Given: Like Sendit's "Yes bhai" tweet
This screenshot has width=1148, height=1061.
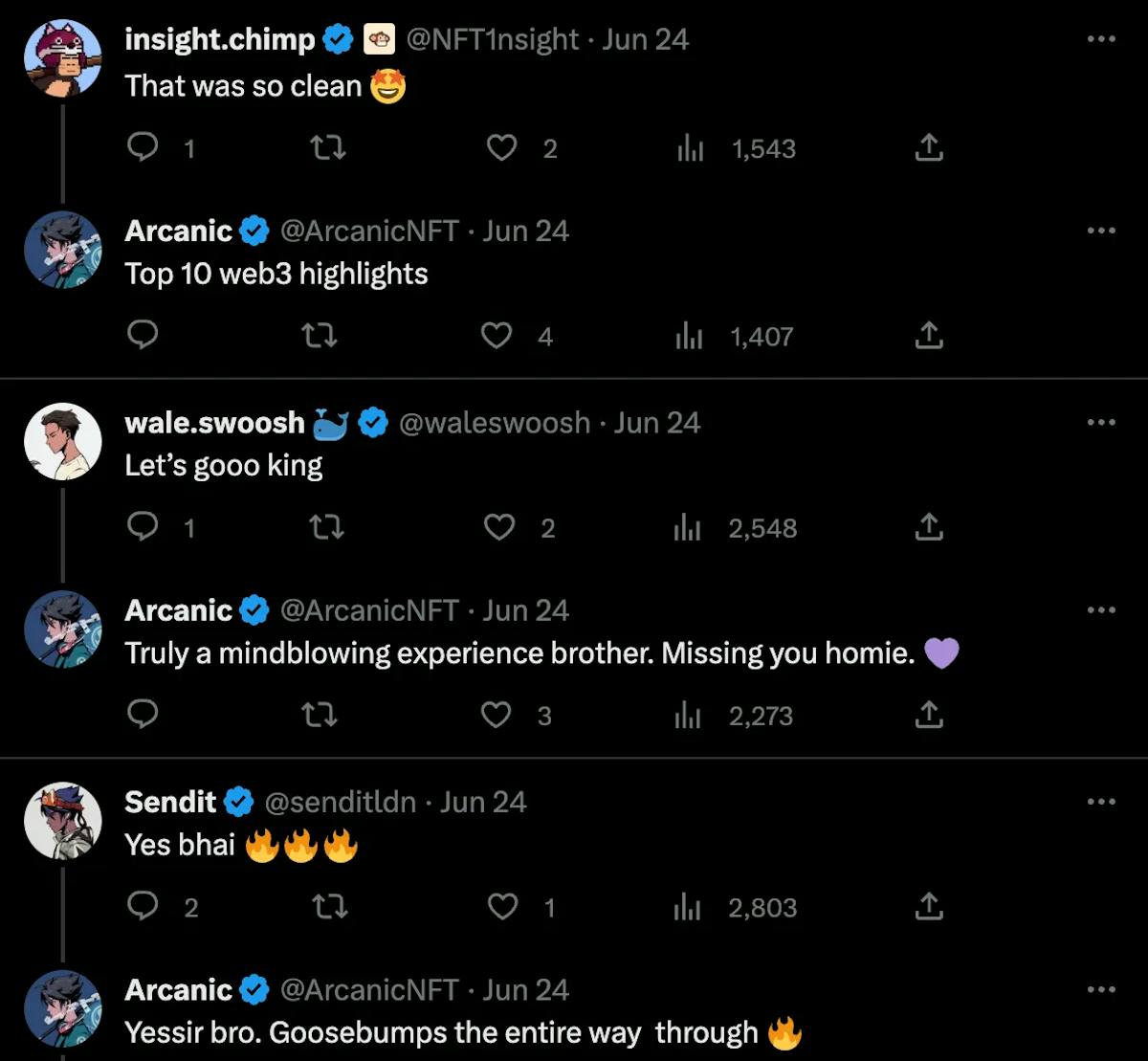Looking at the screenshot, I should tap(502, 907).
